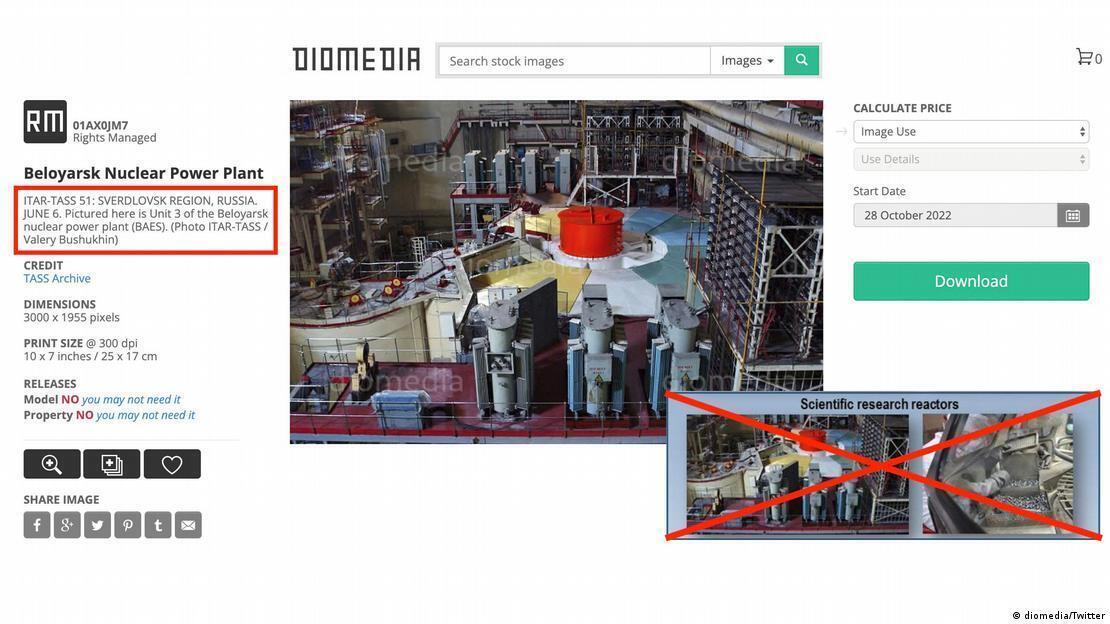1110x624 pixels.
Task: Share image on Facebook
Action: click(37, 525)
